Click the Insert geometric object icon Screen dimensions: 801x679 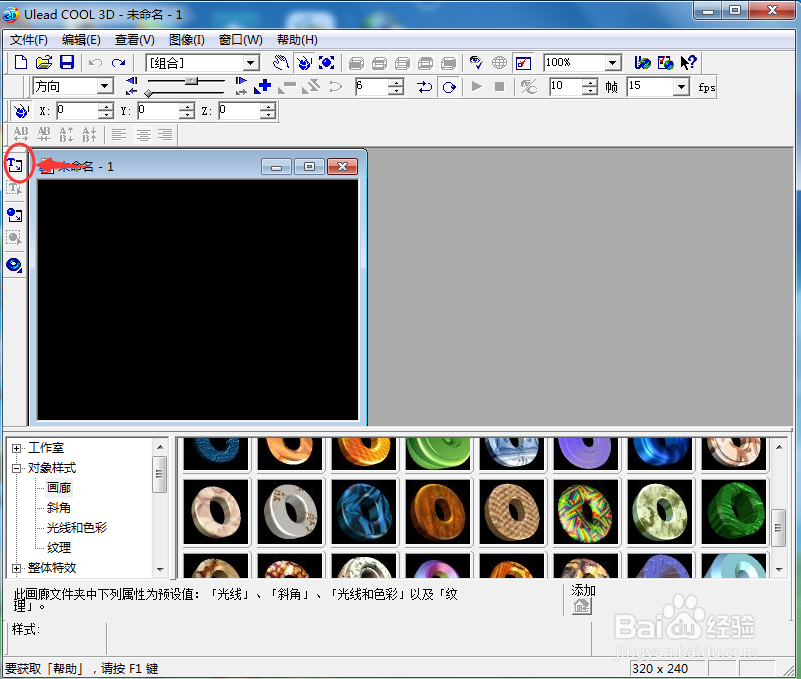point(14,265)
